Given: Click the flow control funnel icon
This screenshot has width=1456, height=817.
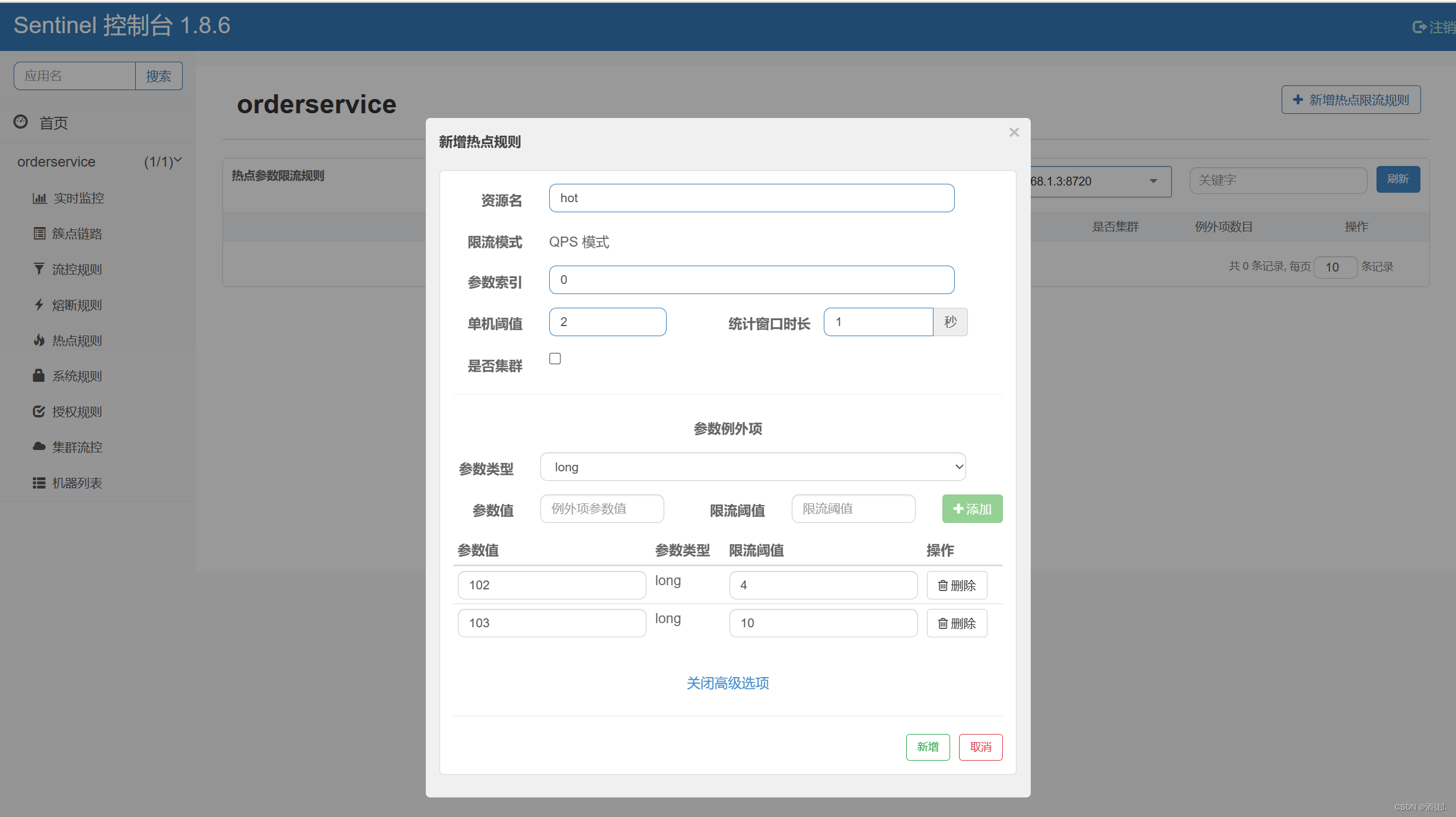Looking at the screenshot, I should click(39, 269).
